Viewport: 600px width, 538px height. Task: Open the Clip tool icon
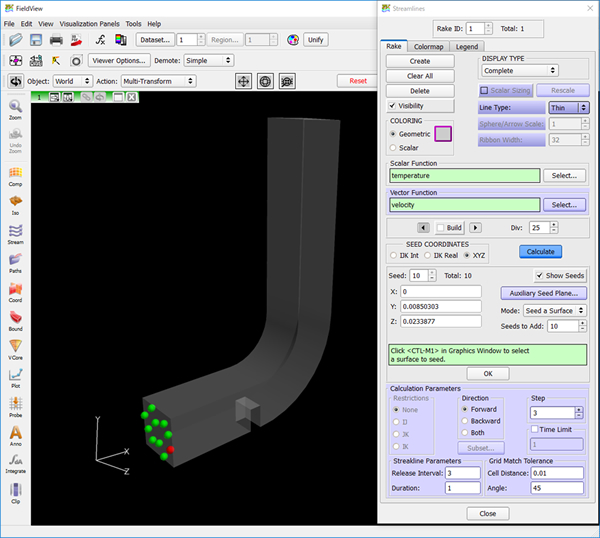15,490
